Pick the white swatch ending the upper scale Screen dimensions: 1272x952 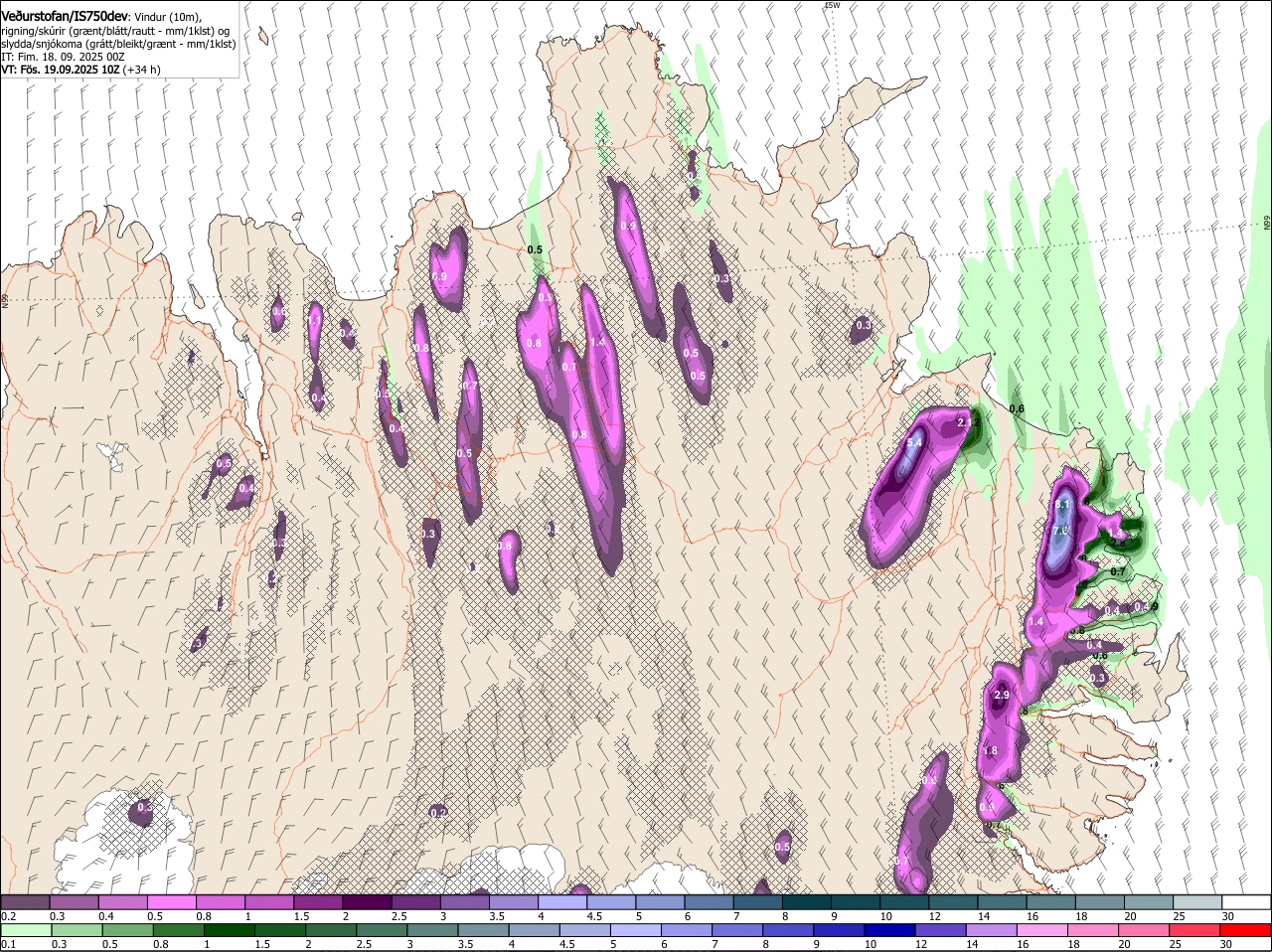[1246, 901]
